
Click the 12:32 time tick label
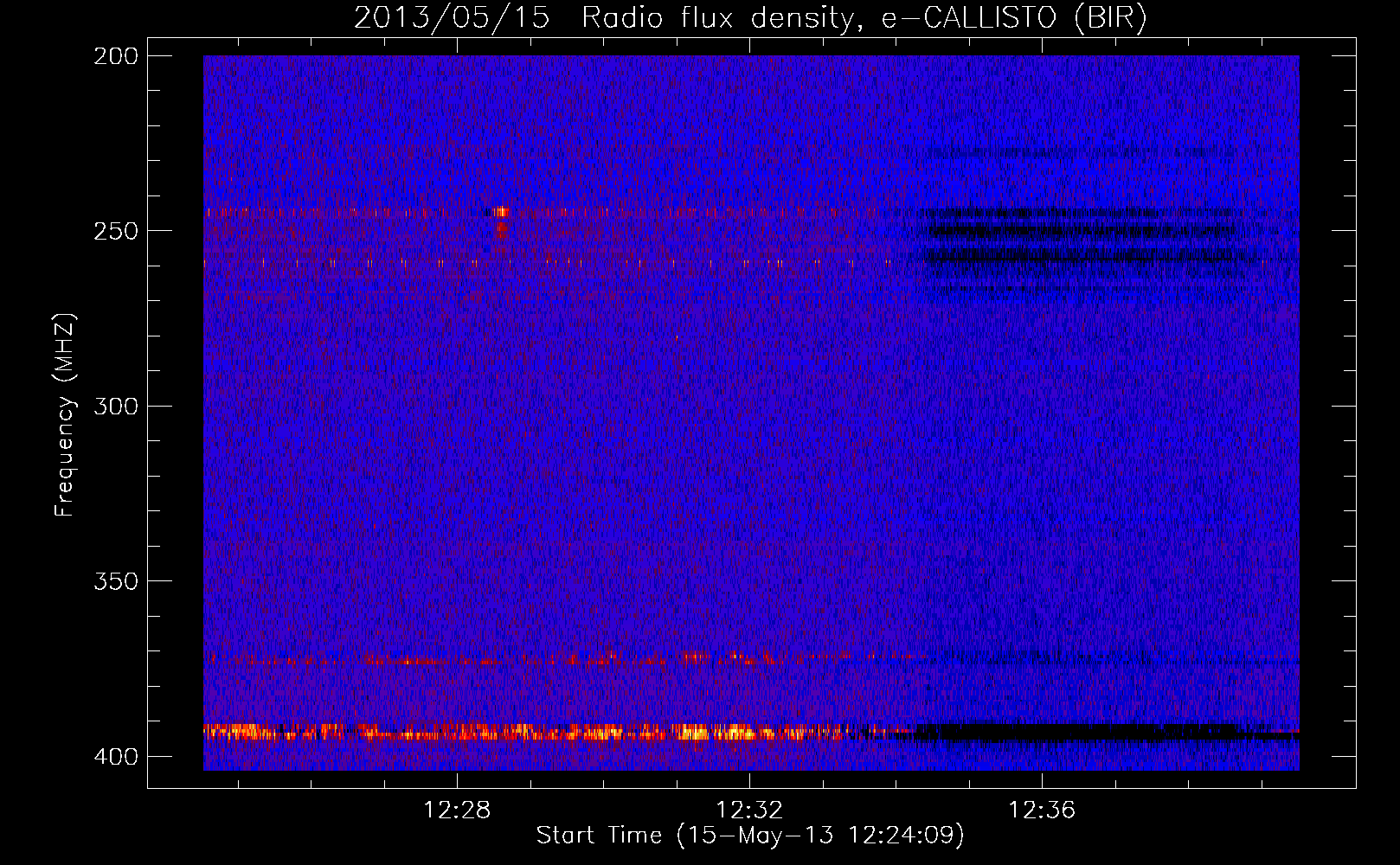tap(749, 811)
